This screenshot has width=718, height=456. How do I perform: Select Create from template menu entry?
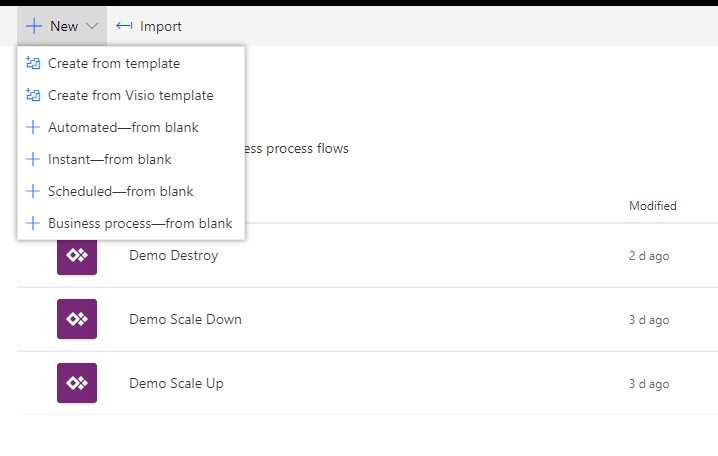click(x=114, y=63)
